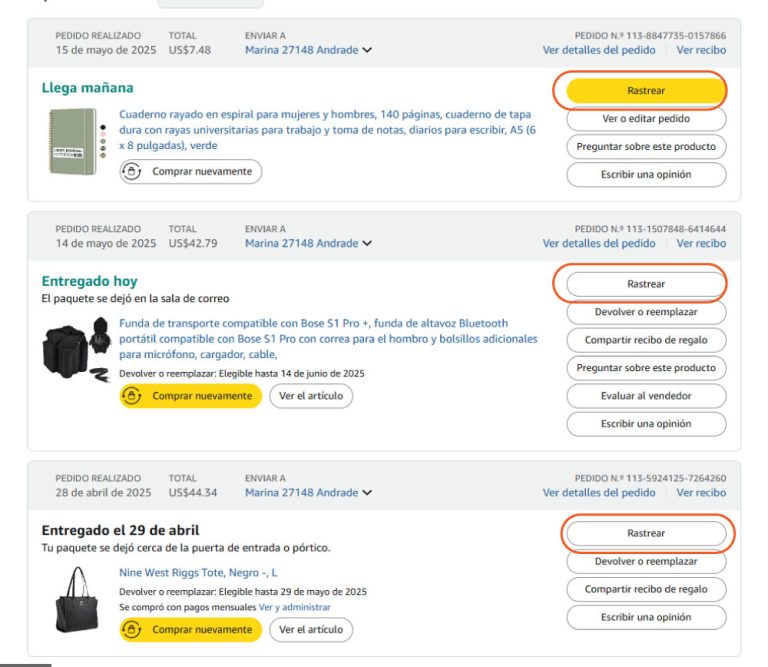
Task: Click Comprar nuevamente for the notebook
Action: (191, 172)
